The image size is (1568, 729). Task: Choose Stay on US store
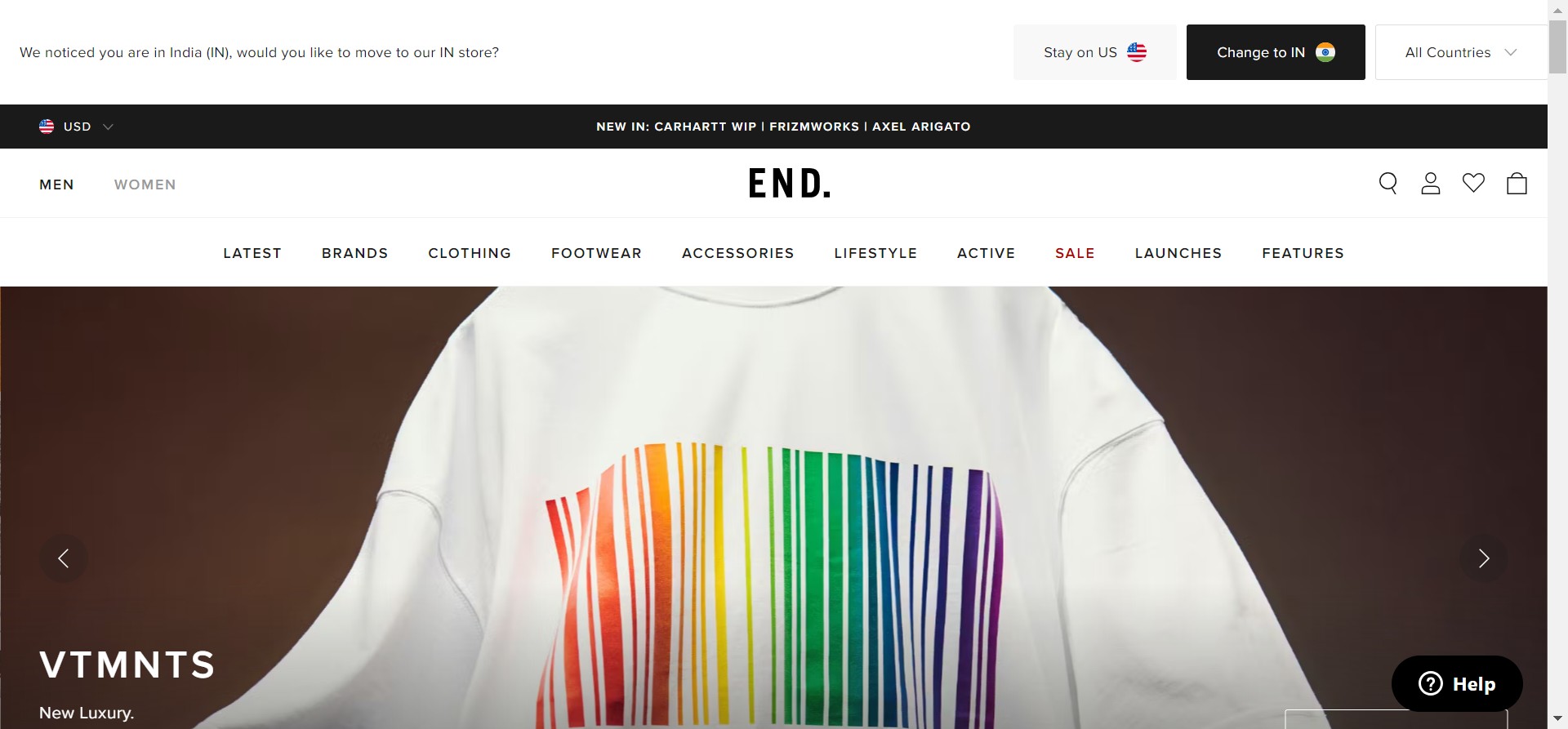1095,52
